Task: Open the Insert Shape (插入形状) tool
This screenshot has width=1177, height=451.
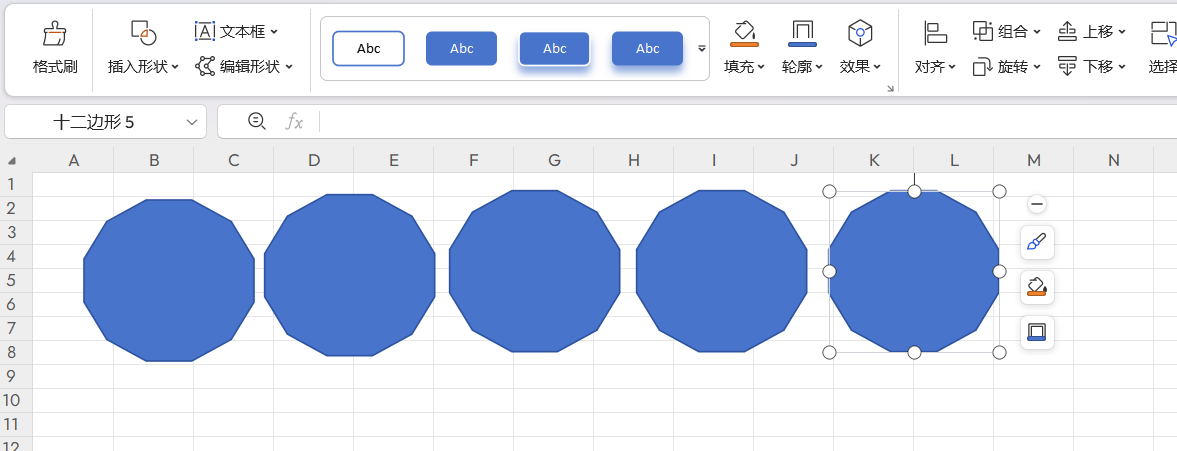Action: 143,34
